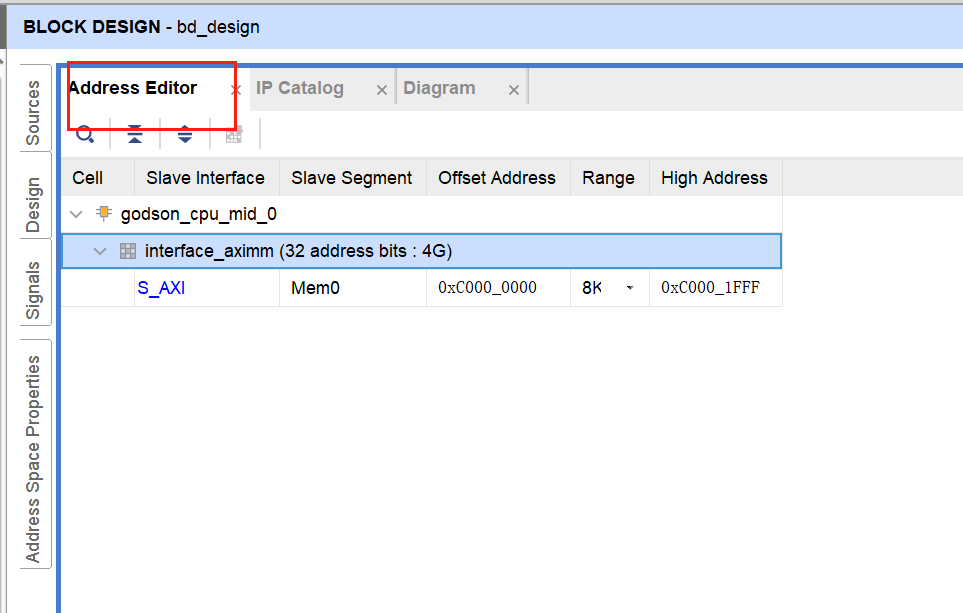This screenshot has width=963, height=613.
Task: Click the S_AXI slave interface link
Action: point(161,287)
